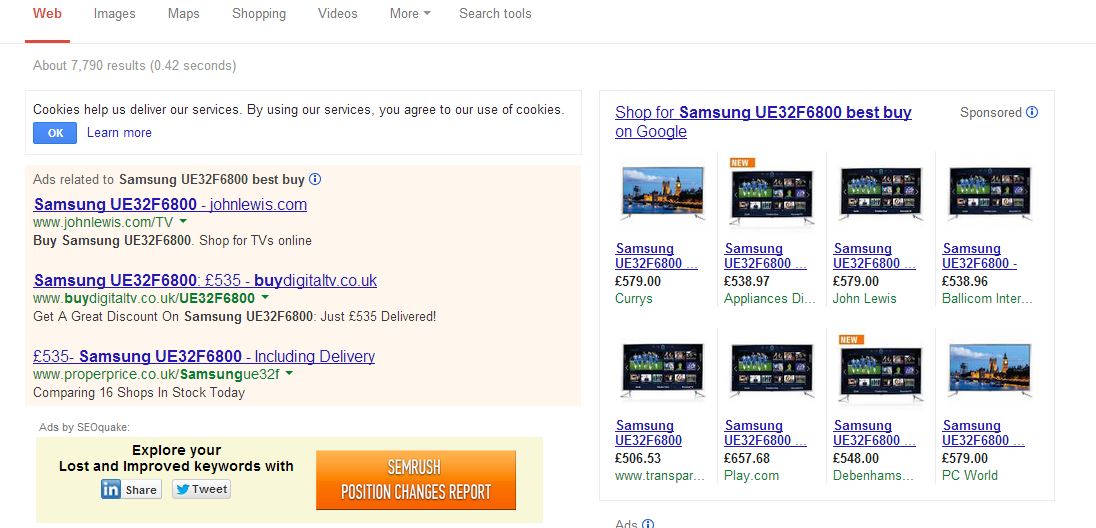Click the Debenhams seller name

(874, 476)
